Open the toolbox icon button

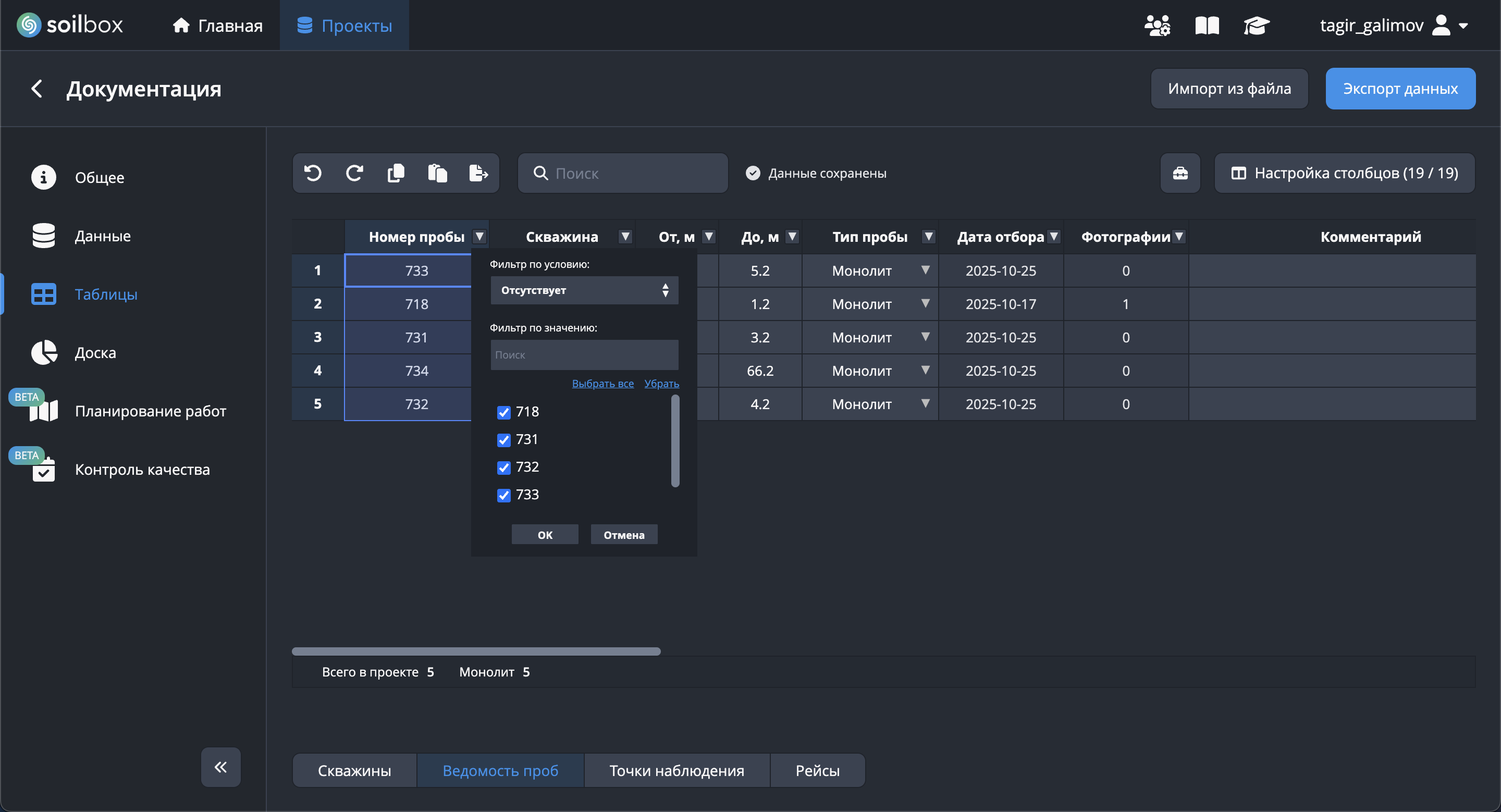tap(1180, 173)
